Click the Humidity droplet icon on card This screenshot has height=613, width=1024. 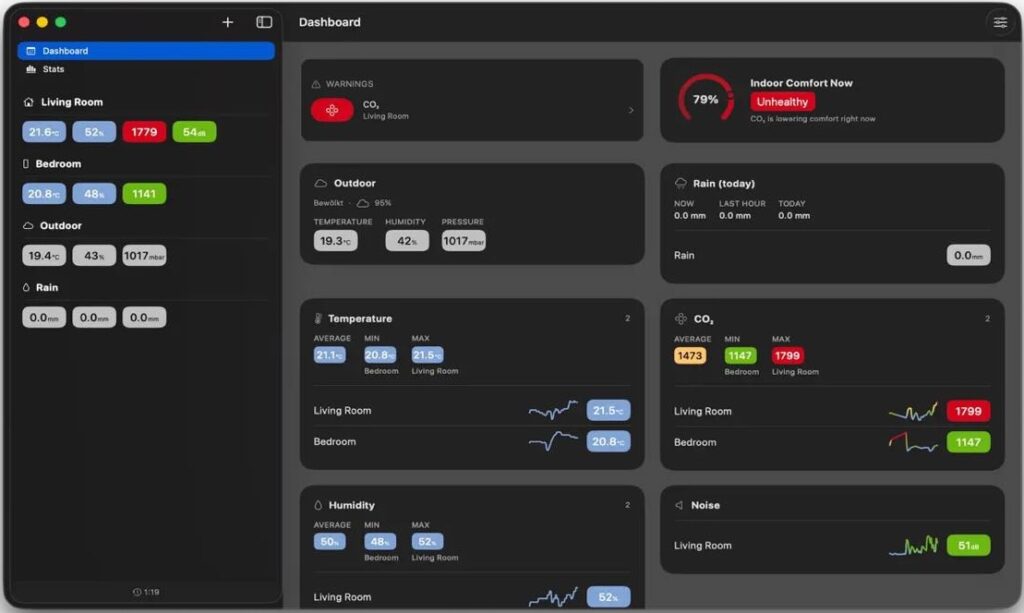click(318, 505)
